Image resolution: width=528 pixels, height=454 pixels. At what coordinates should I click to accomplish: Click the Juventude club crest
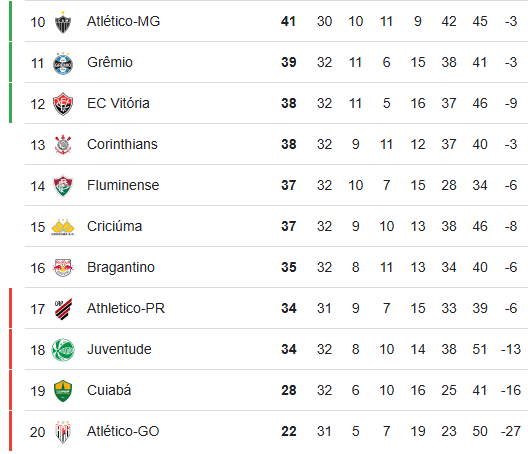pos(63,350)
